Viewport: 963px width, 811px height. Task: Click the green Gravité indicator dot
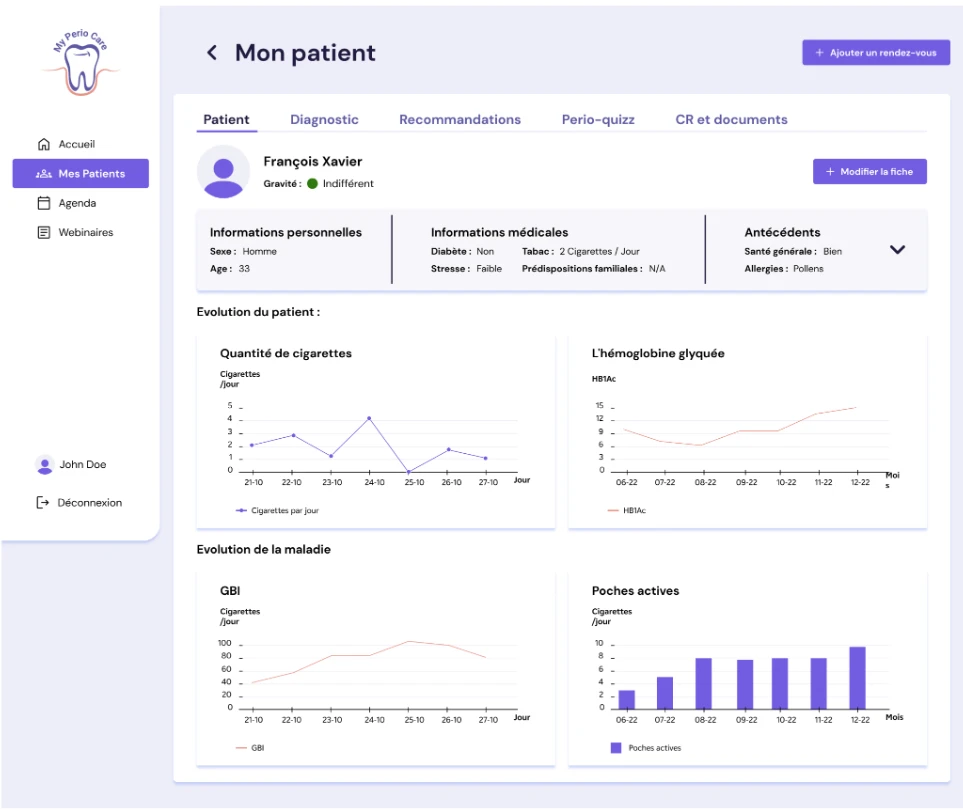[x=312, y=184]
